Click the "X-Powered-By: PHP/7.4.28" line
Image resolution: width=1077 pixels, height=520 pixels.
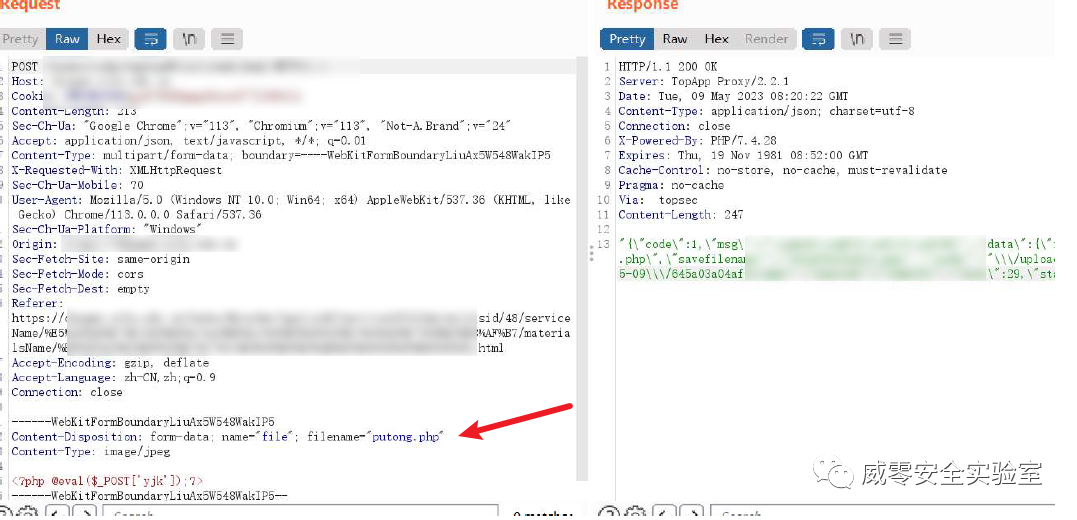tap(697, 141)
